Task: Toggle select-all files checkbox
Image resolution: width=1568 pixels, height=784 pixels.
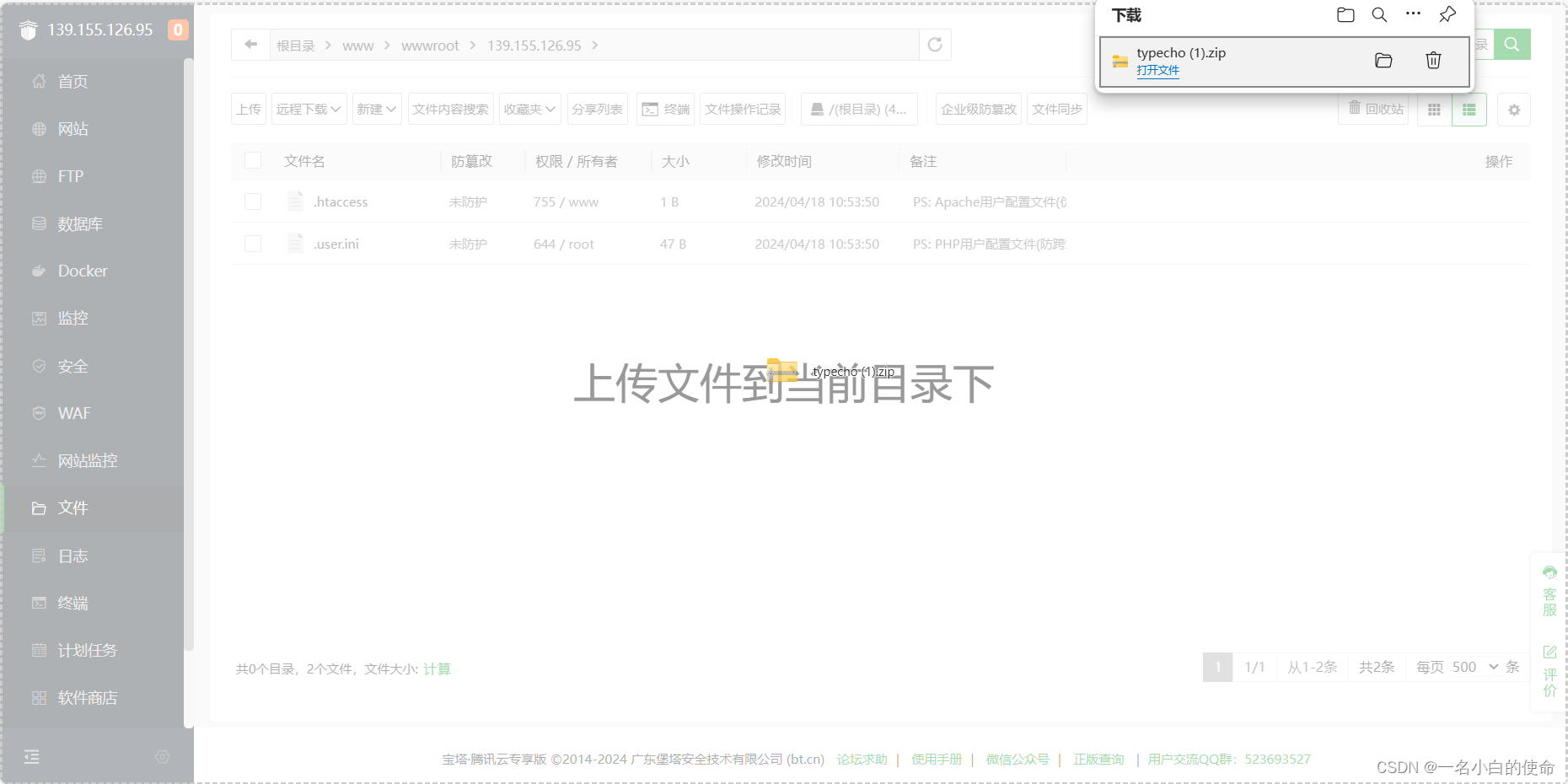Action: tap(253, 160)
